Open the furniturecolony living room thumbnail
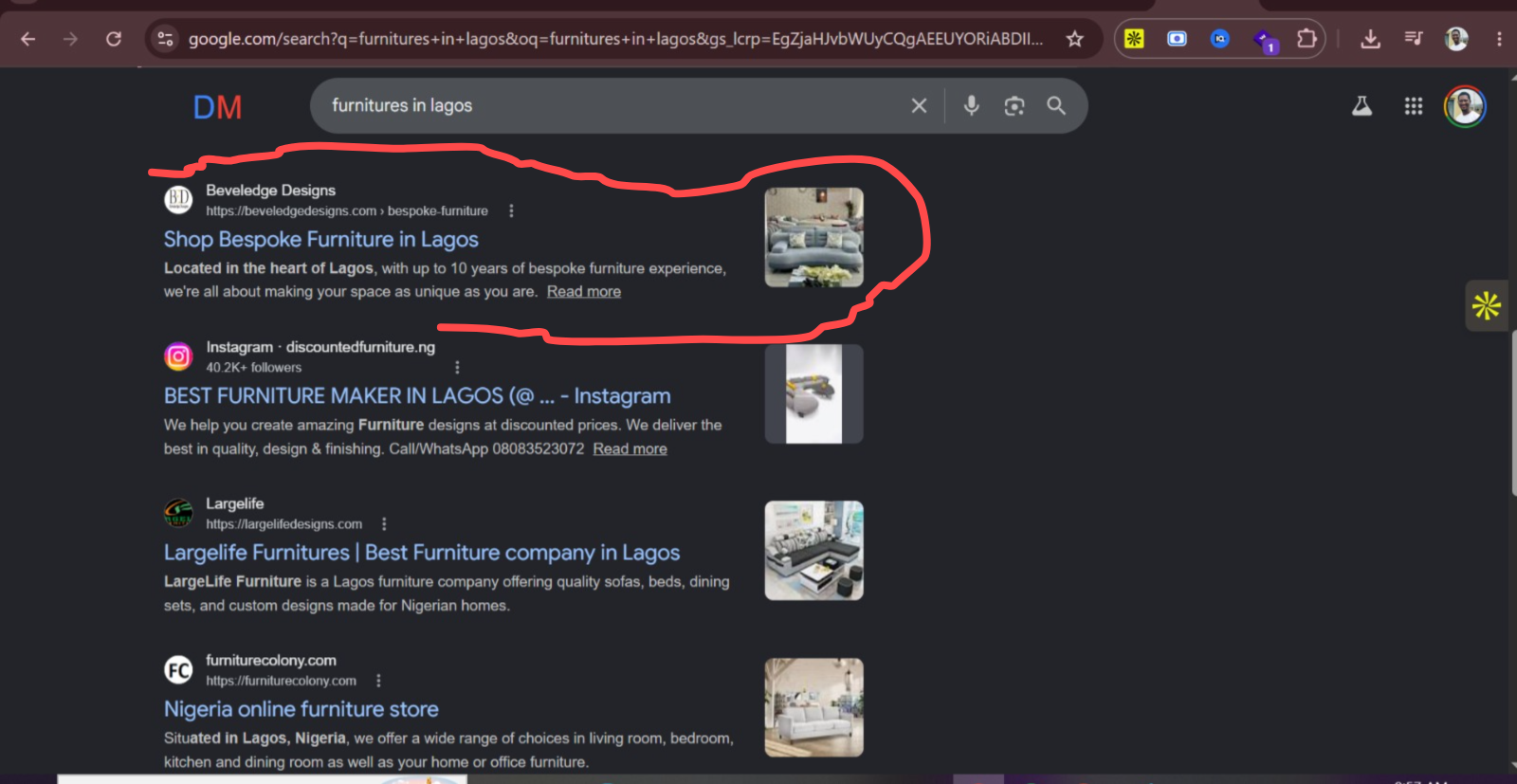1517x784 pixels. [x=814, y=707]
